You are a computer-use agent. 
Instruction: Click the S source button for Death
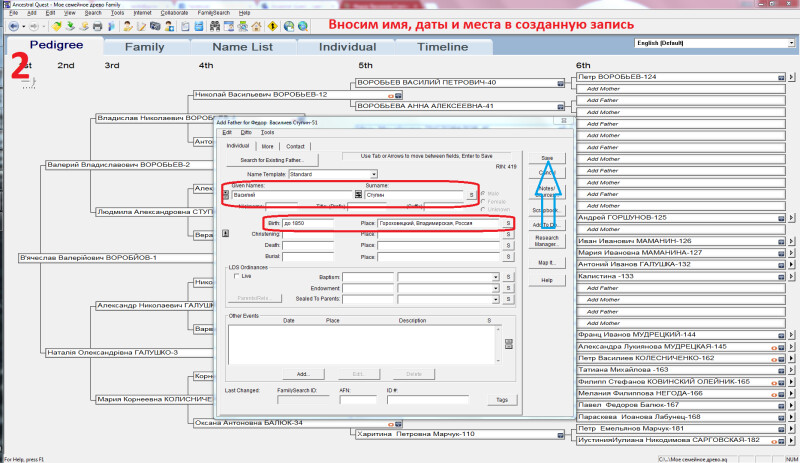tap(508, 246)
